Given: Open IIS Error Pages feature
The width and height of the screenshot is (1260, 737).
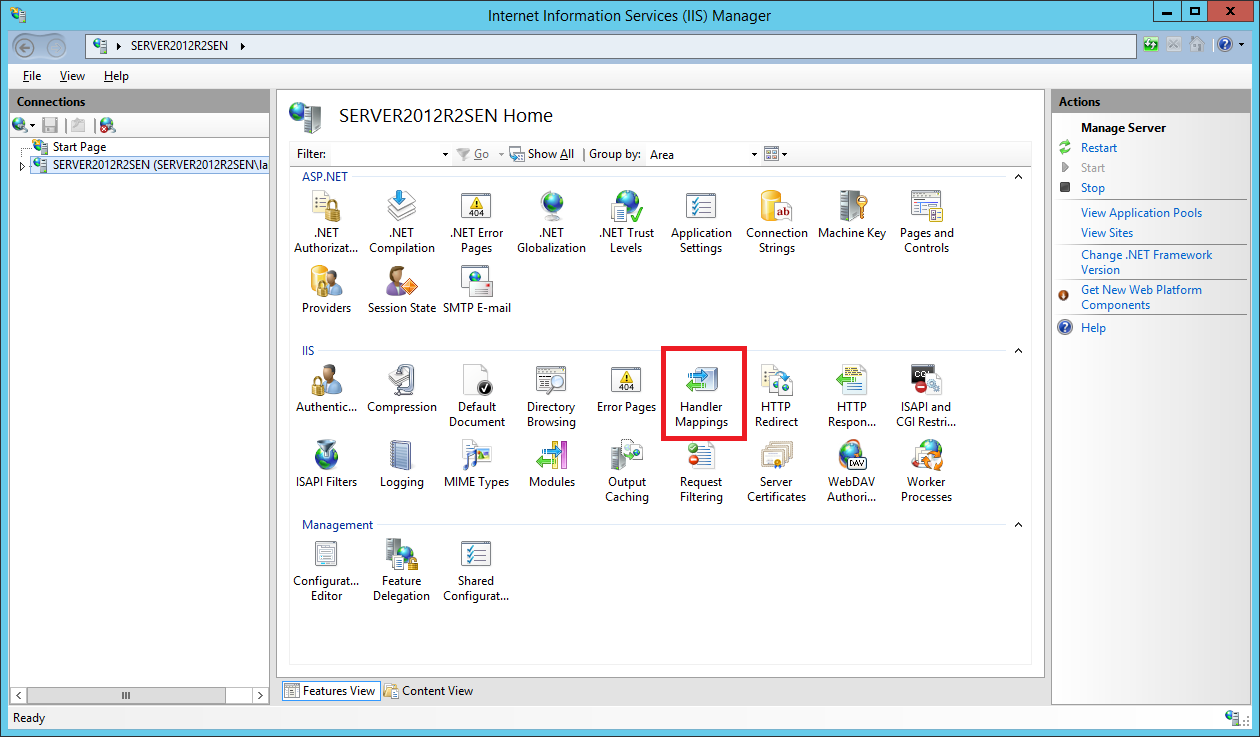Looking at the screenshot, I should click(x=626, y=389).
